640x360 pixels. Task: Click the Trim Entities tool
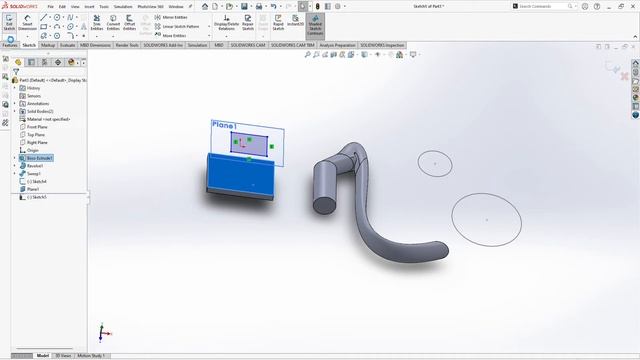(x=97, y=22)
